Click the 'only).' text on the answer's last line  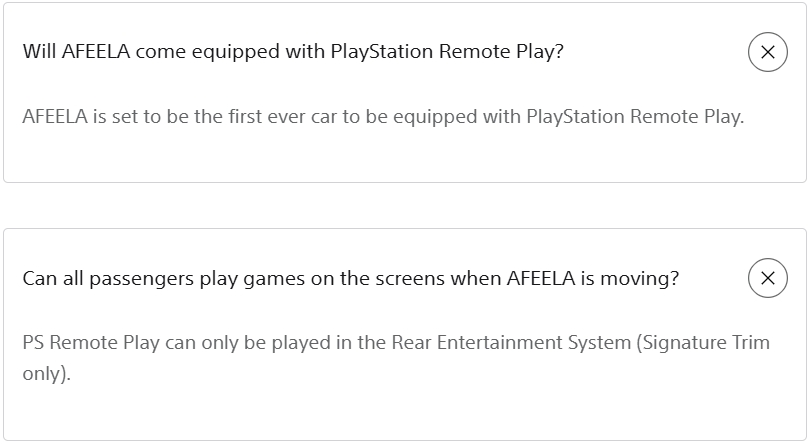point(46,375)
